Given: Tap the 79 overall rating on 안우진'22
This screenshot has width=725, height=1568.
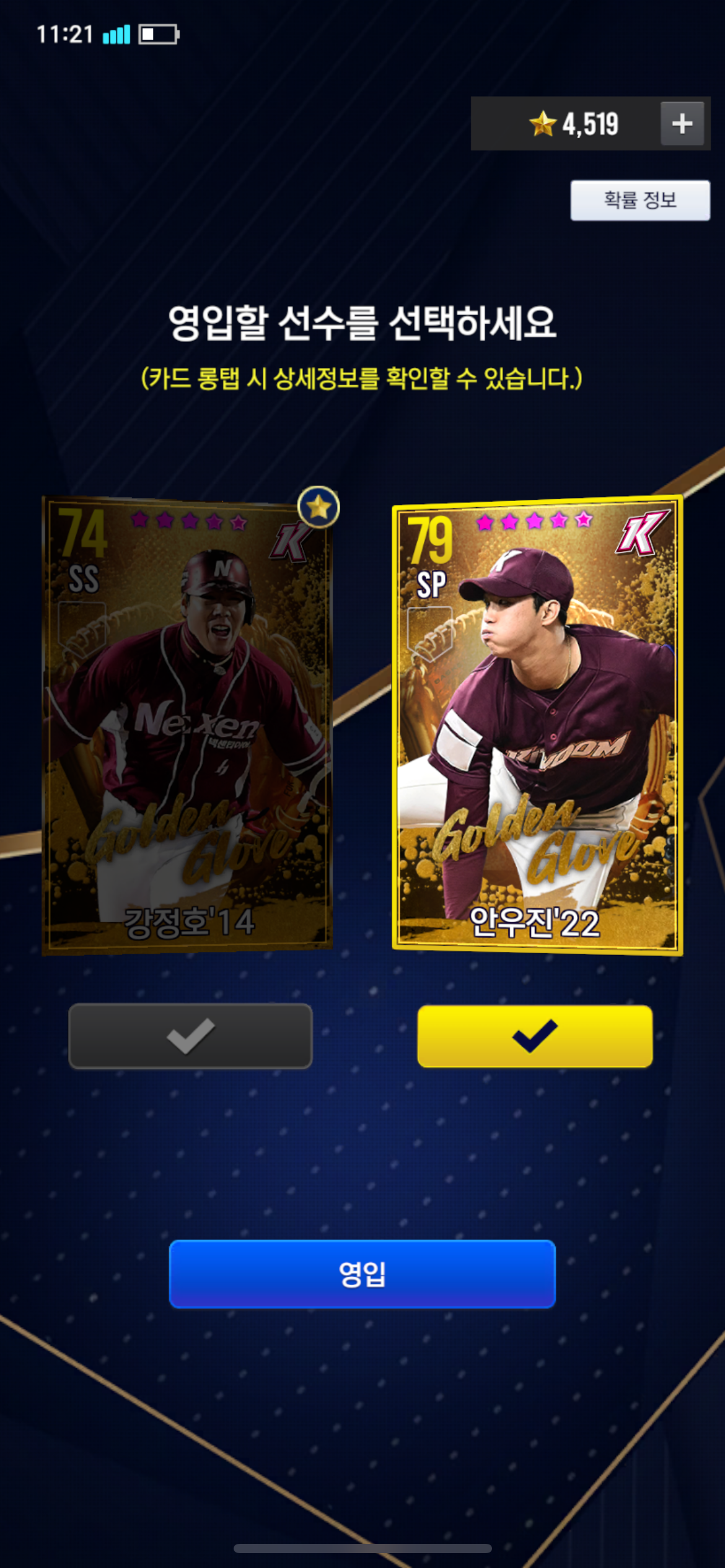Looking at the screenshot, I should tap(430, 540).
